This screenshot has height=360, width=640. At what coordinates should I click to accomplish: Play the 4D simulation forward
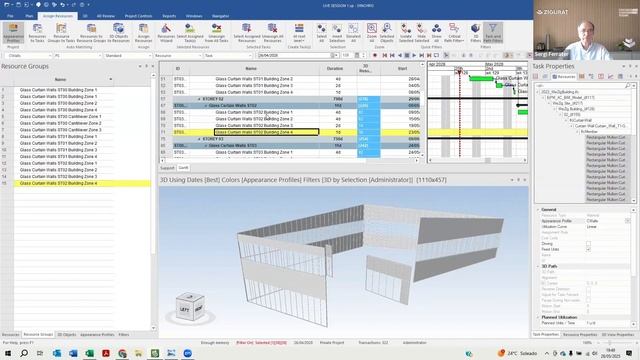pyautogui.click(x=414, y=55)
